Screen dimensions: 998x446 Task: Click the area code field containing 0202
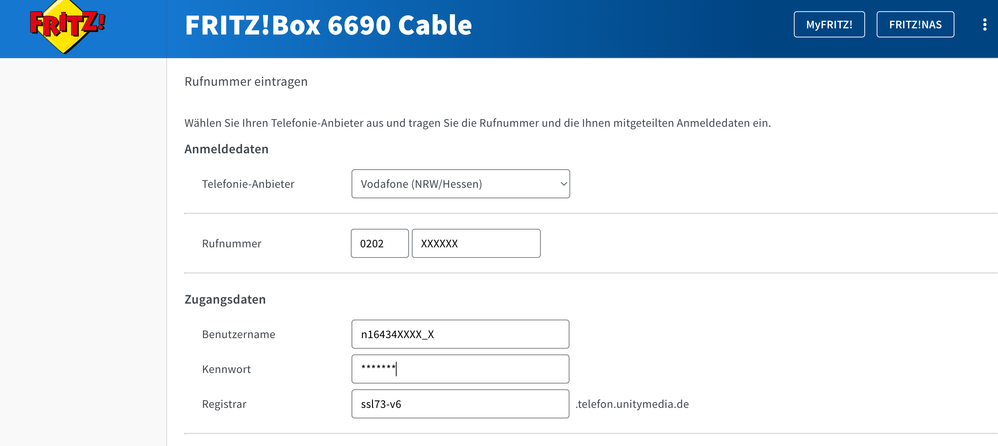pos(379,244)
